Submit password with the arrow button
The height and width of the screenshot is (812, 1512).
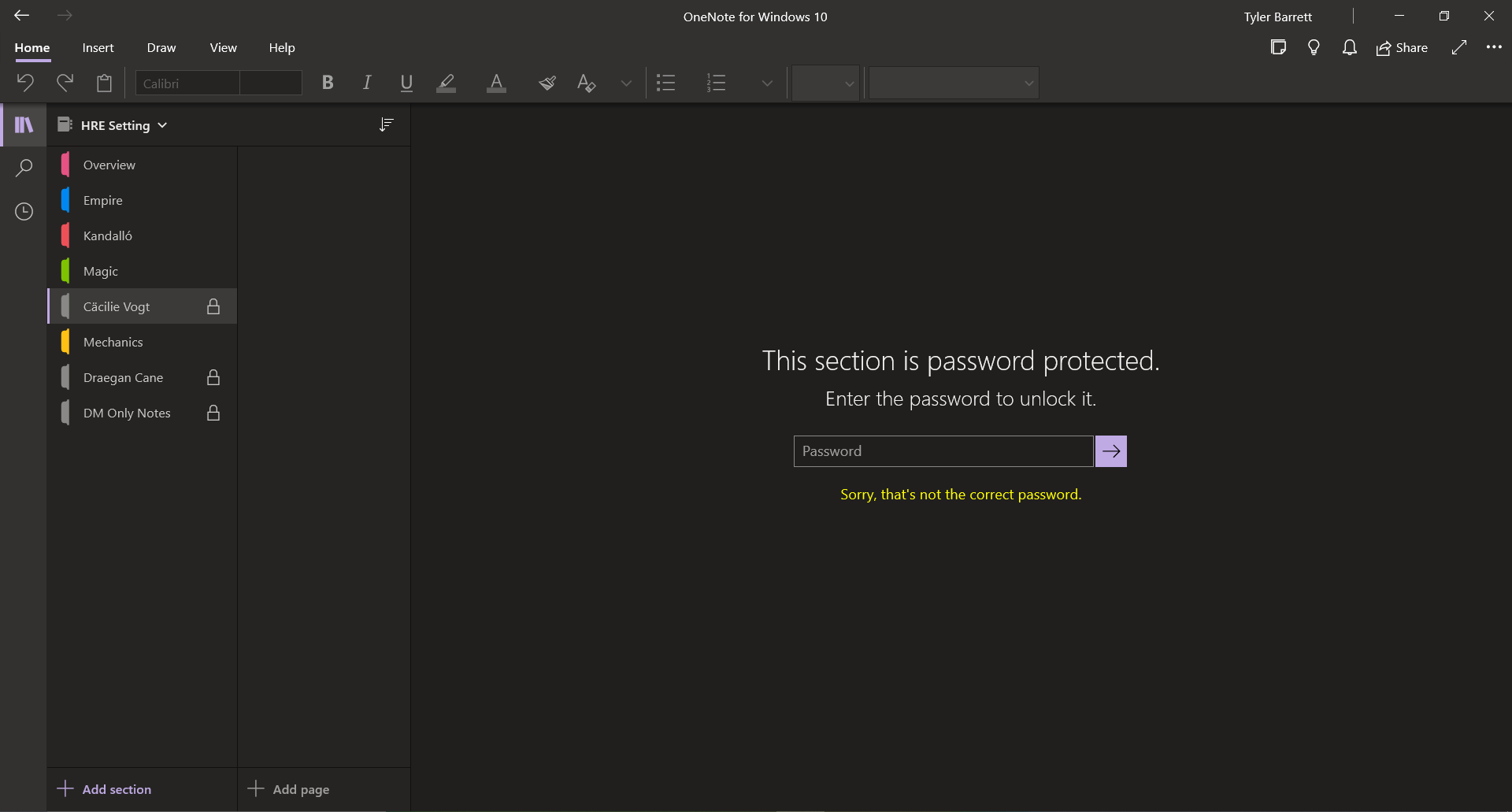1111,451
